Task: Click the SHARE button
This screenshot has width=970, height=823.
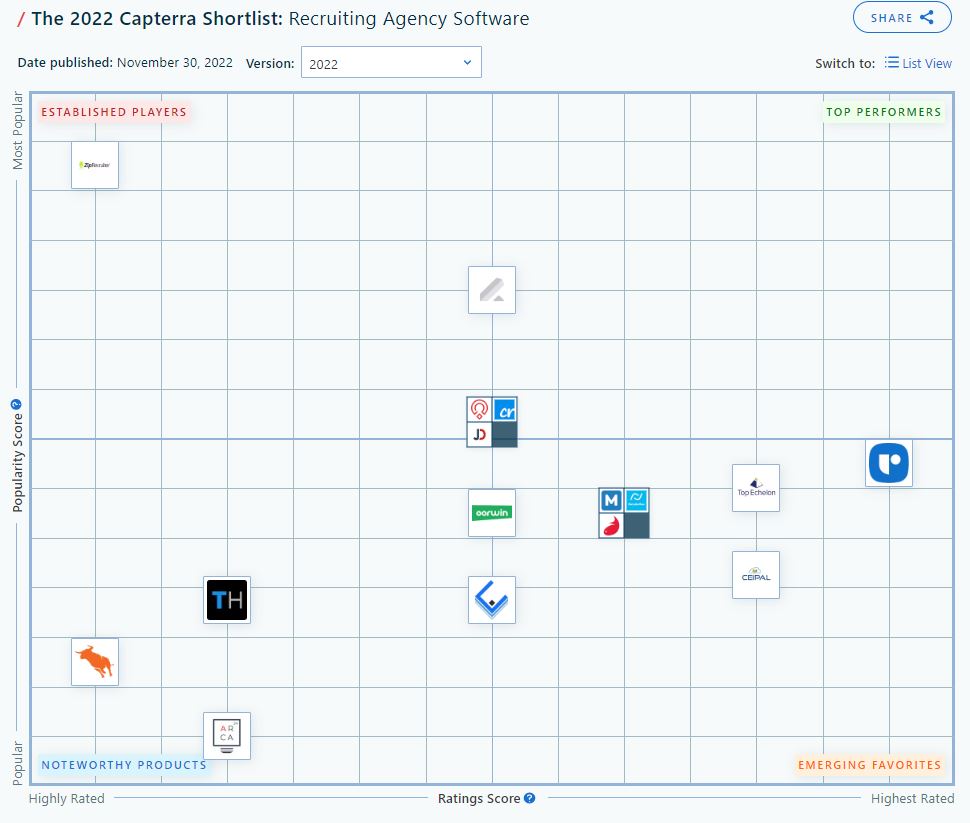Action: [902, 17]
